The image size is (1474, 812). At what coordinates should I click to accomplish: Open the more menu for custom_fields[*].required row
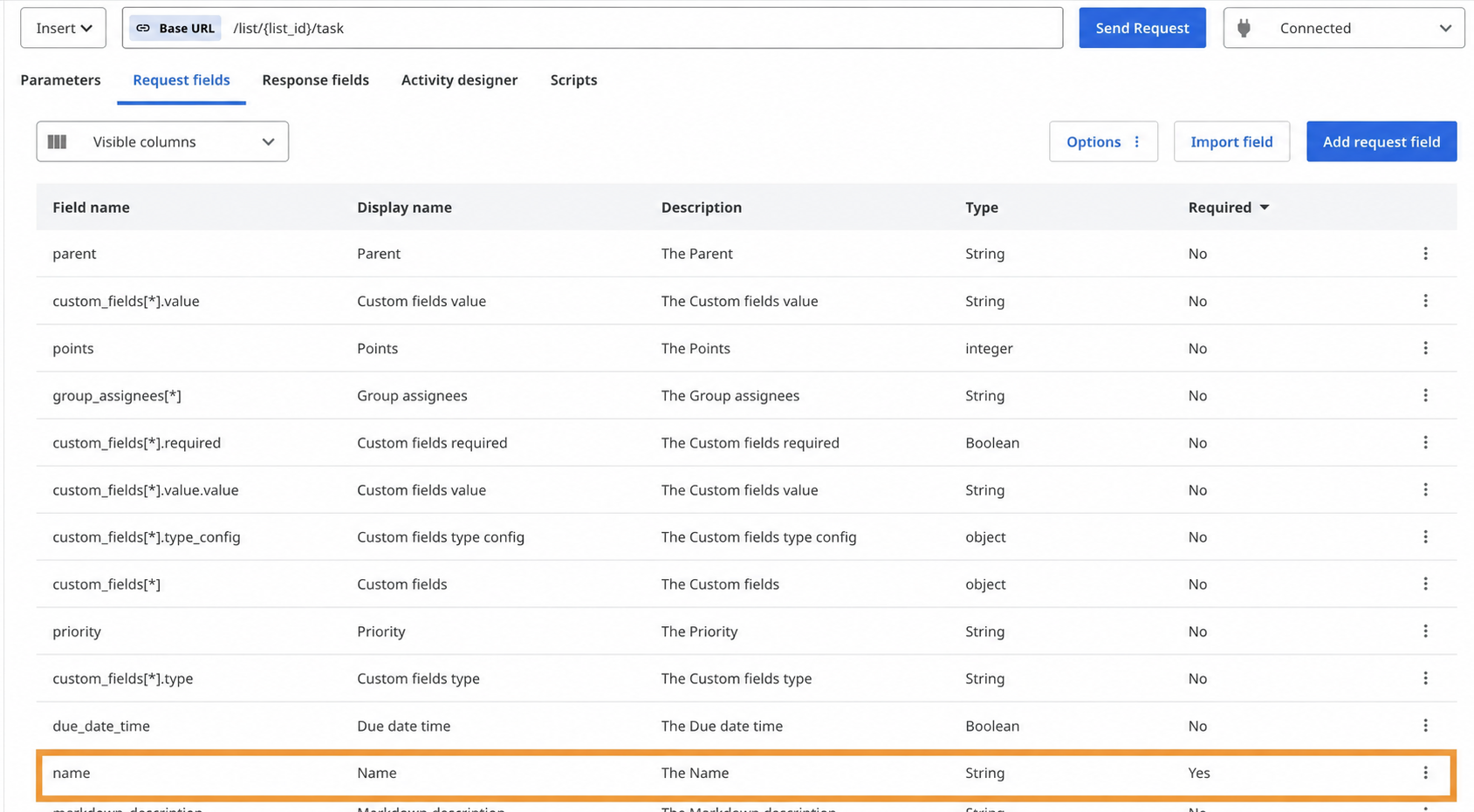[x=1426, y=442]
